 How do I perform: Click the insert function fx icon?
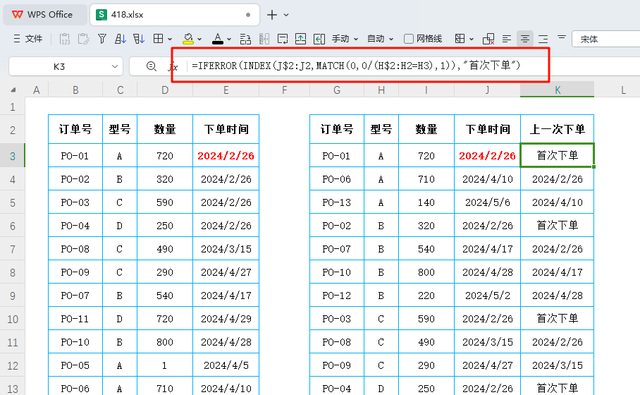pos(173,66)
